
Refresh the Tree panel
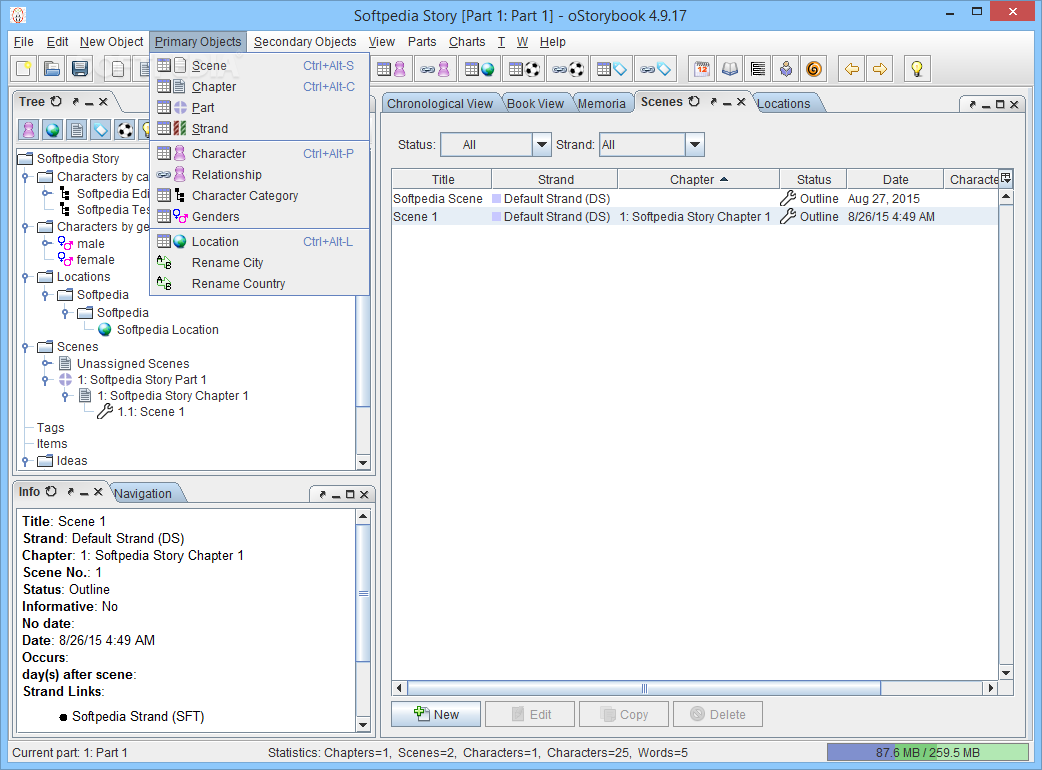click(x=56, y=101)
